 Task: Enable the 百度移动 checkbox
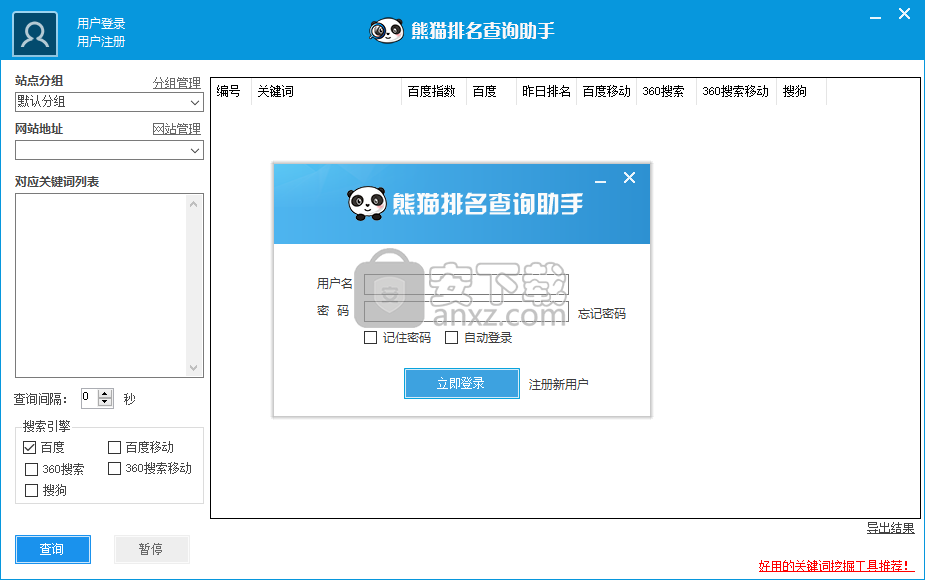[x=114, y=447]
